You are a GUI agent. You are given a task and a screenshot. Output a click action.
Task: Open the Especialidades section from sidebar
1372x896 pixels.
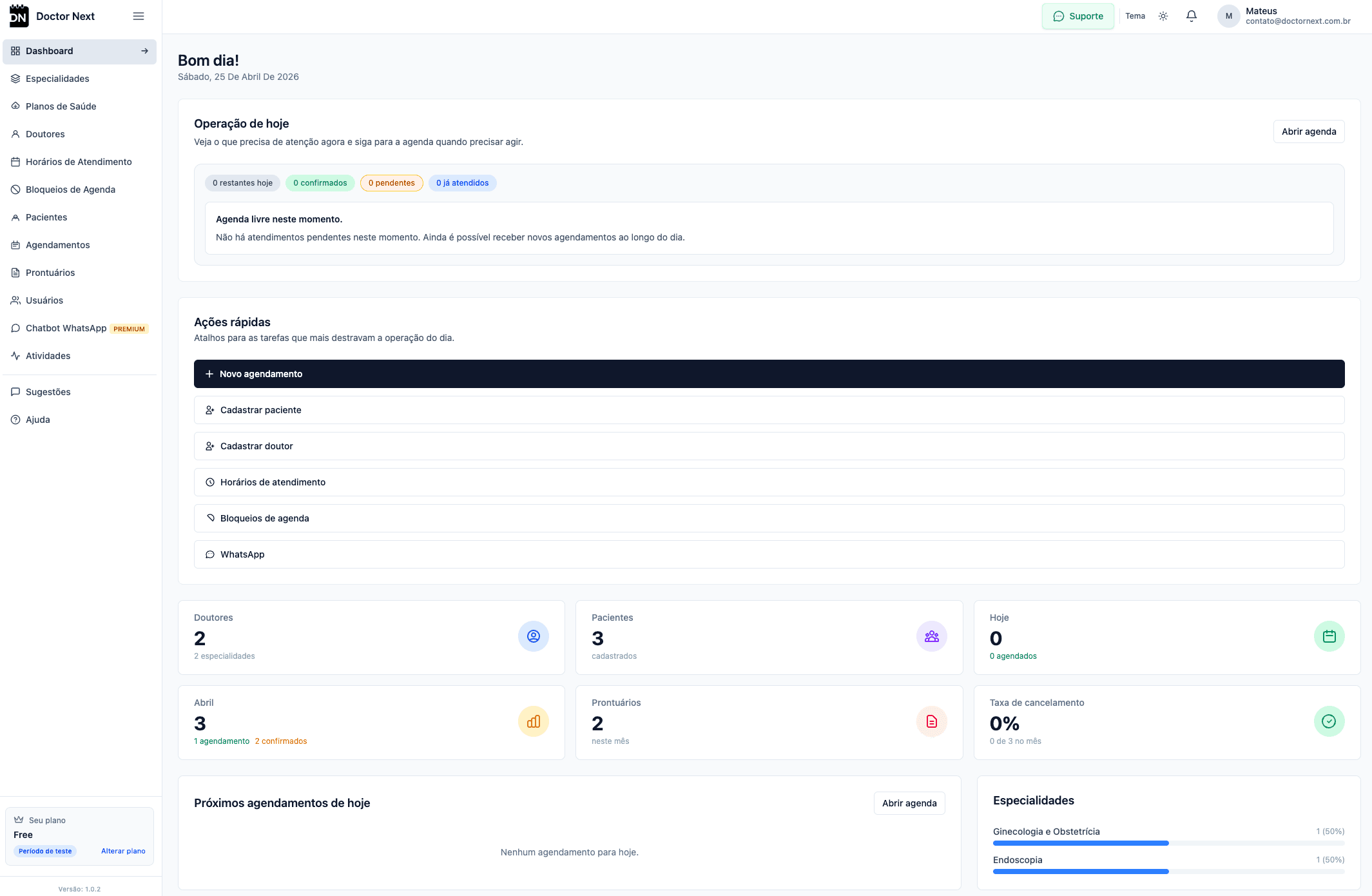click(x=57, y=78)
